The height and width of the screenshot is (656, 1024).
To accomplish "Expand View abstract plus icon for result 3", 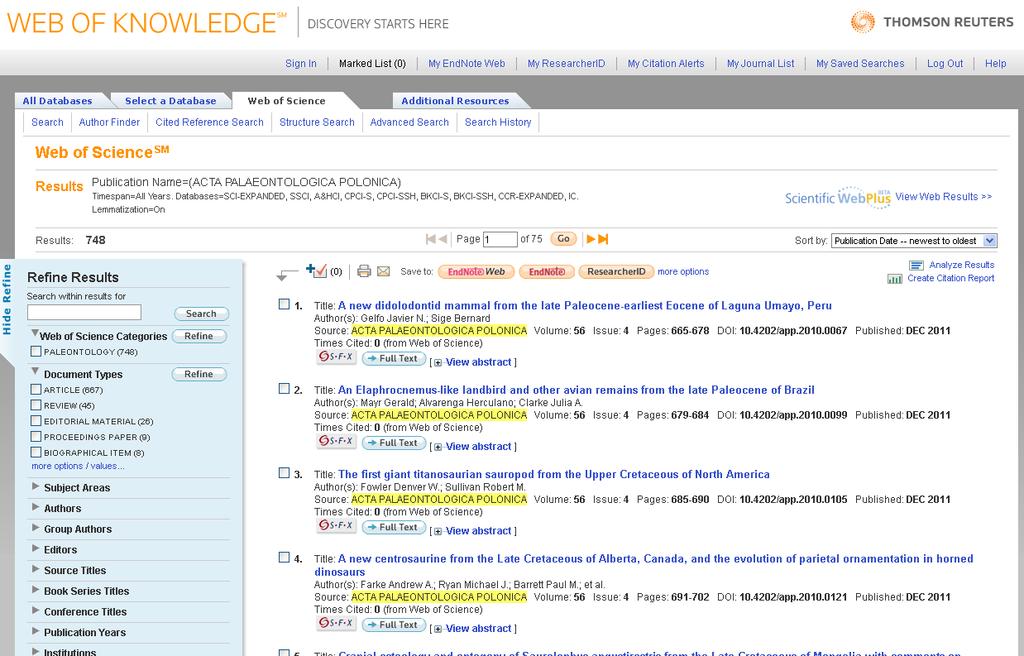I will (x=438, y=531).
